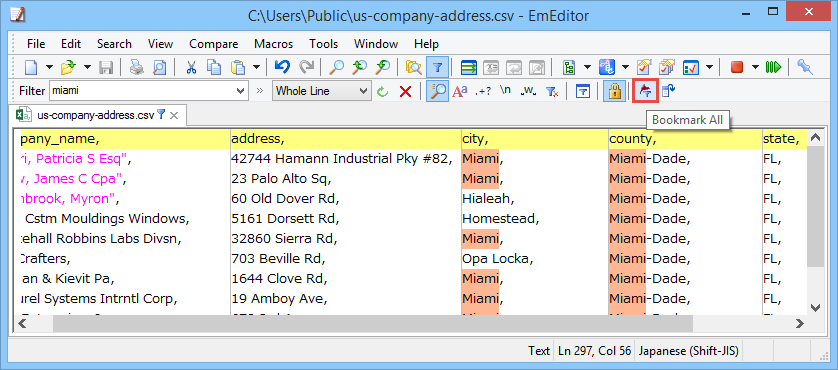Open the CSV tree icon dropdown arrow
The width and height of the screenshot is (838, 370).
tap(587, 67)
